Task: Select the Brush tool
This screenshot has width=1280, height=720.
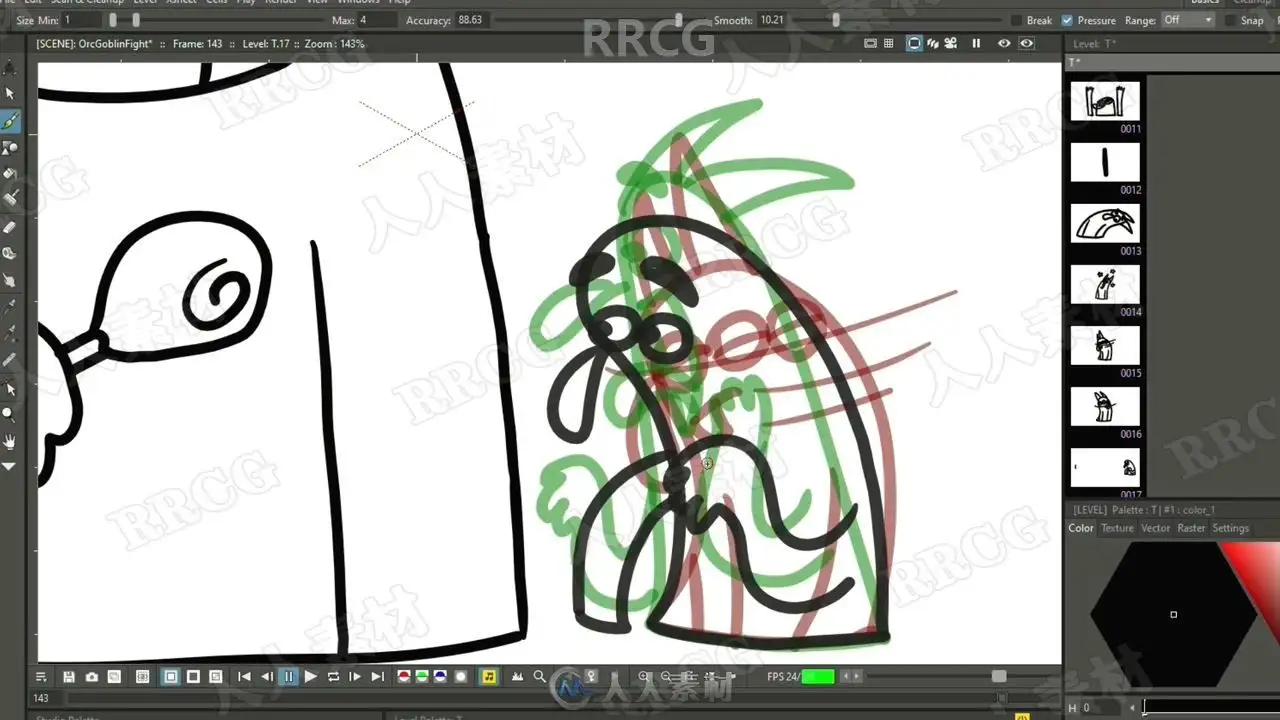Action: point(10,121)
